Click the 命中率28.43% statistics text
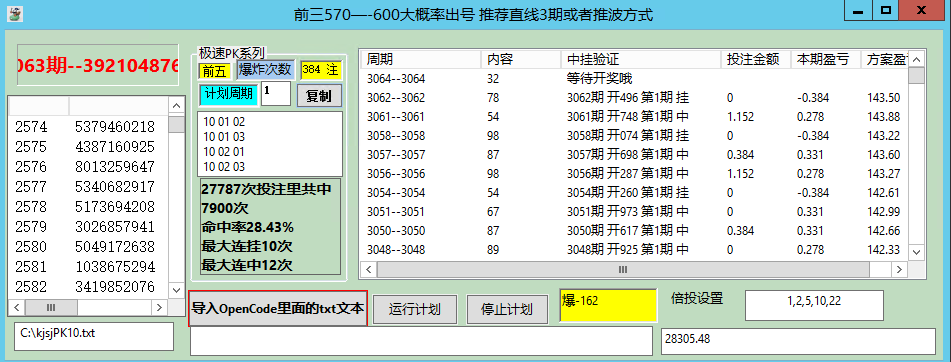This screenshot has width=951, height=362. (247, 227)
